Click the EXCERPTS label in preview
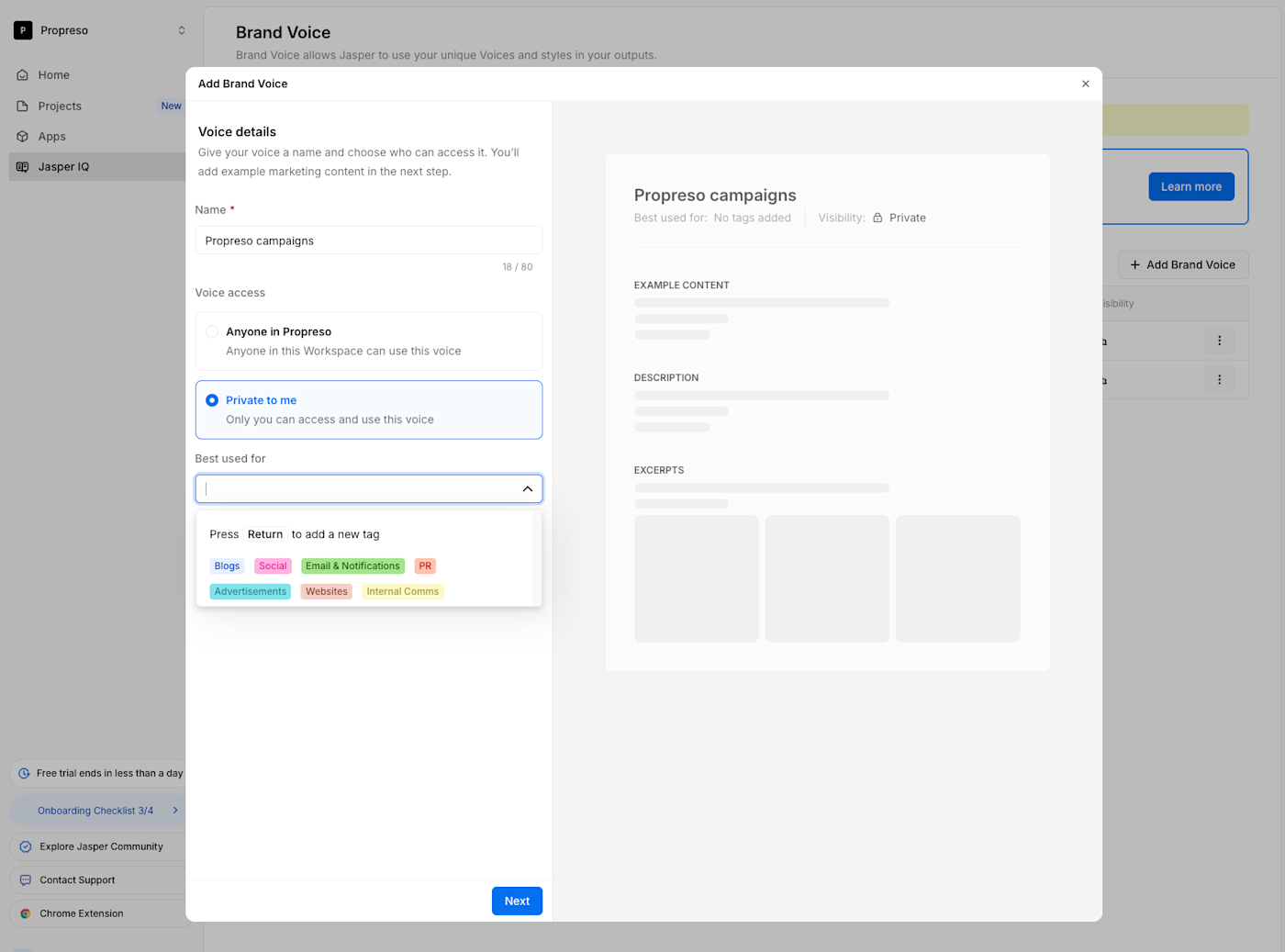The width and height of the screenshot is (1285, 952). tap(659, 470)
